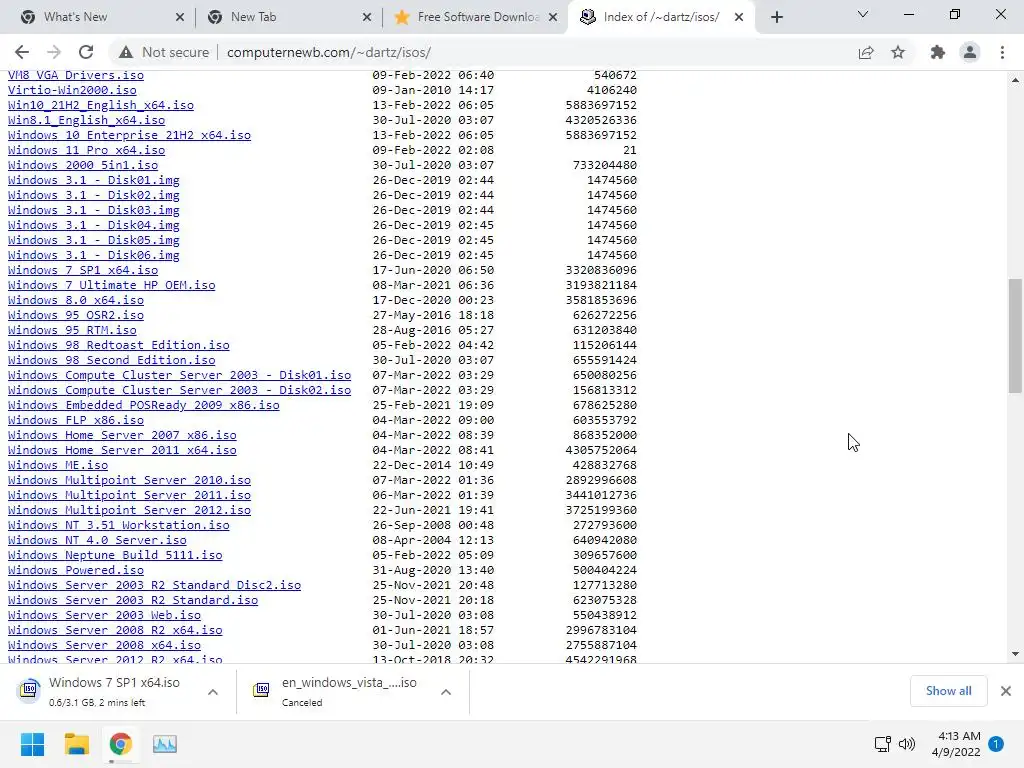Click the scroll up arrow
The image size is (1024, 768).
click(1015, 80)
